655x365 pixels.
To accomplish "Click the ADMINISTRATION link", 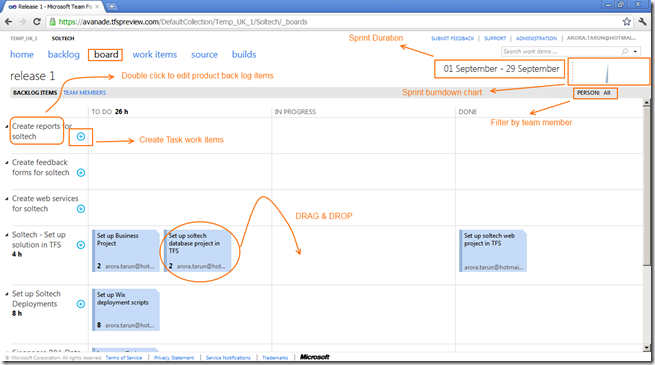I will [x=536, y=38].
